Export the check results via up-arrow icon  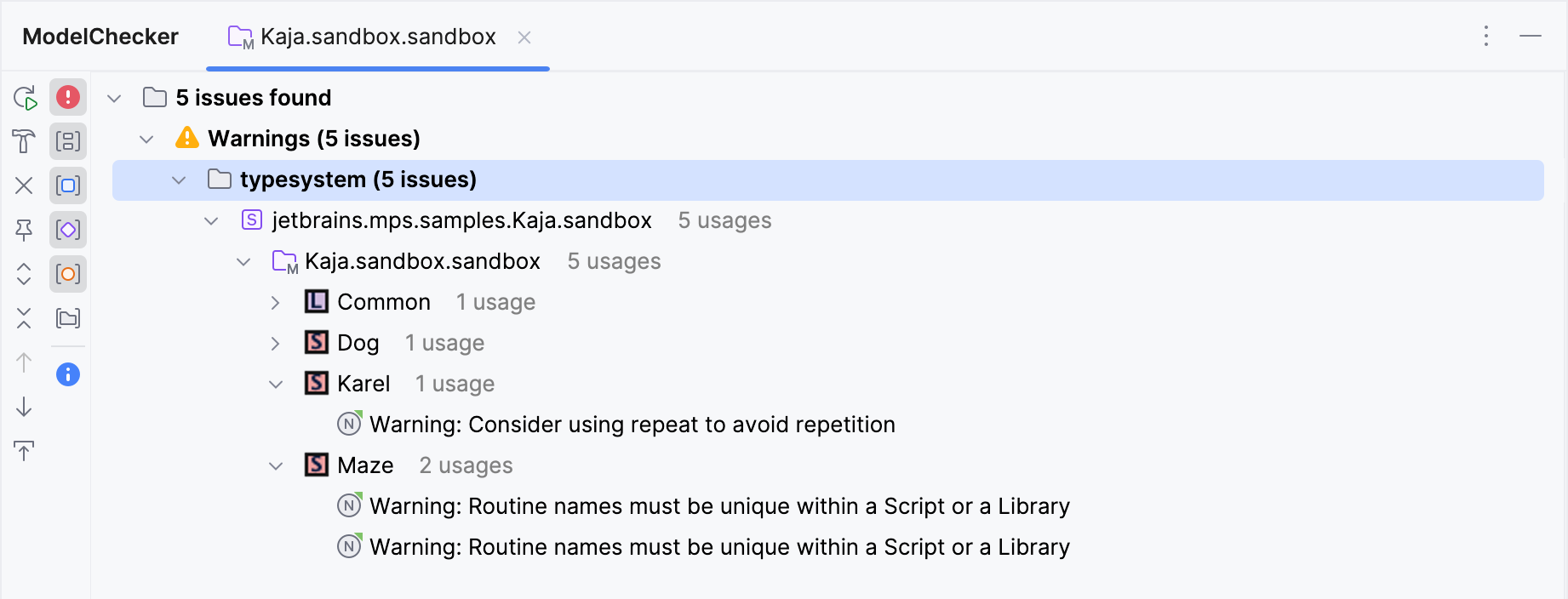25,451
